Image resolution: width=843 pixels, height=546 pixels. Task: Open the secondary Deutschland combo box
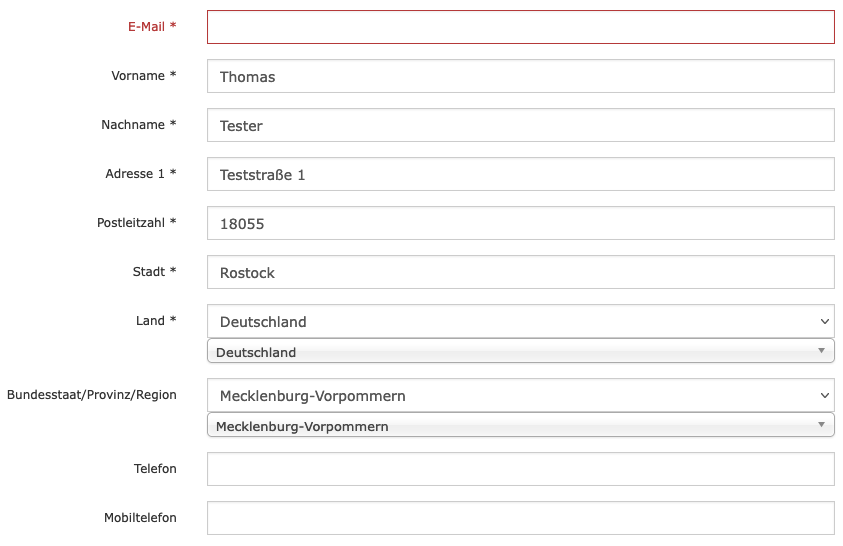[510, 351]
